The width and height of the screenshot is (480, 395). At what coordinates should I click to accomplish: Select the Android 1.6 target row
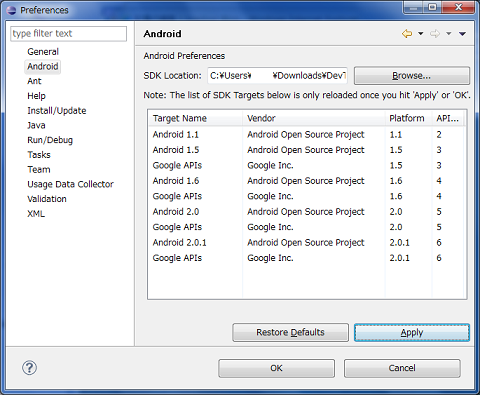point(307,181)
